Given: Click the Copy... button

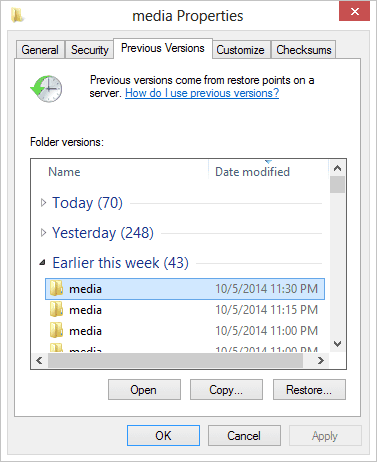Looking at the screenshot, I should (x=226, y=389).
